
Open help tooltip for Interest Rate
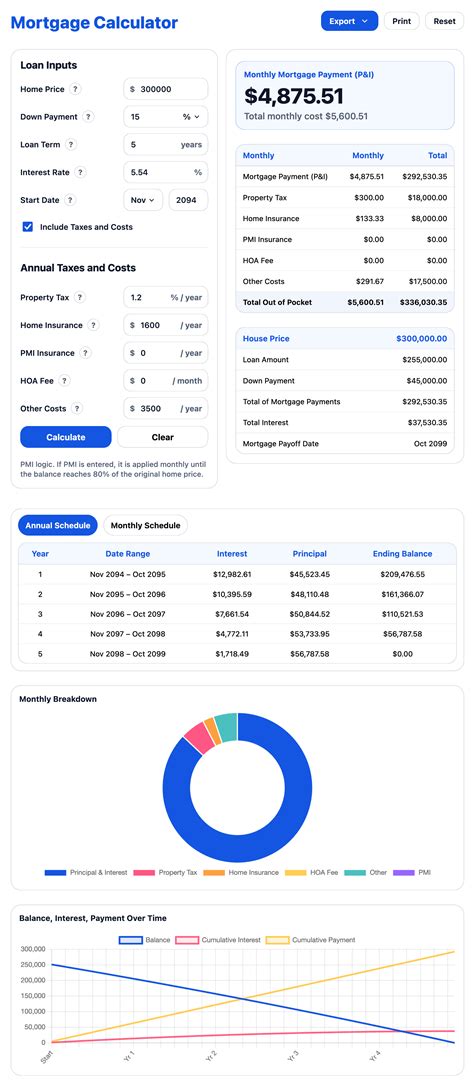click(81, 172)
